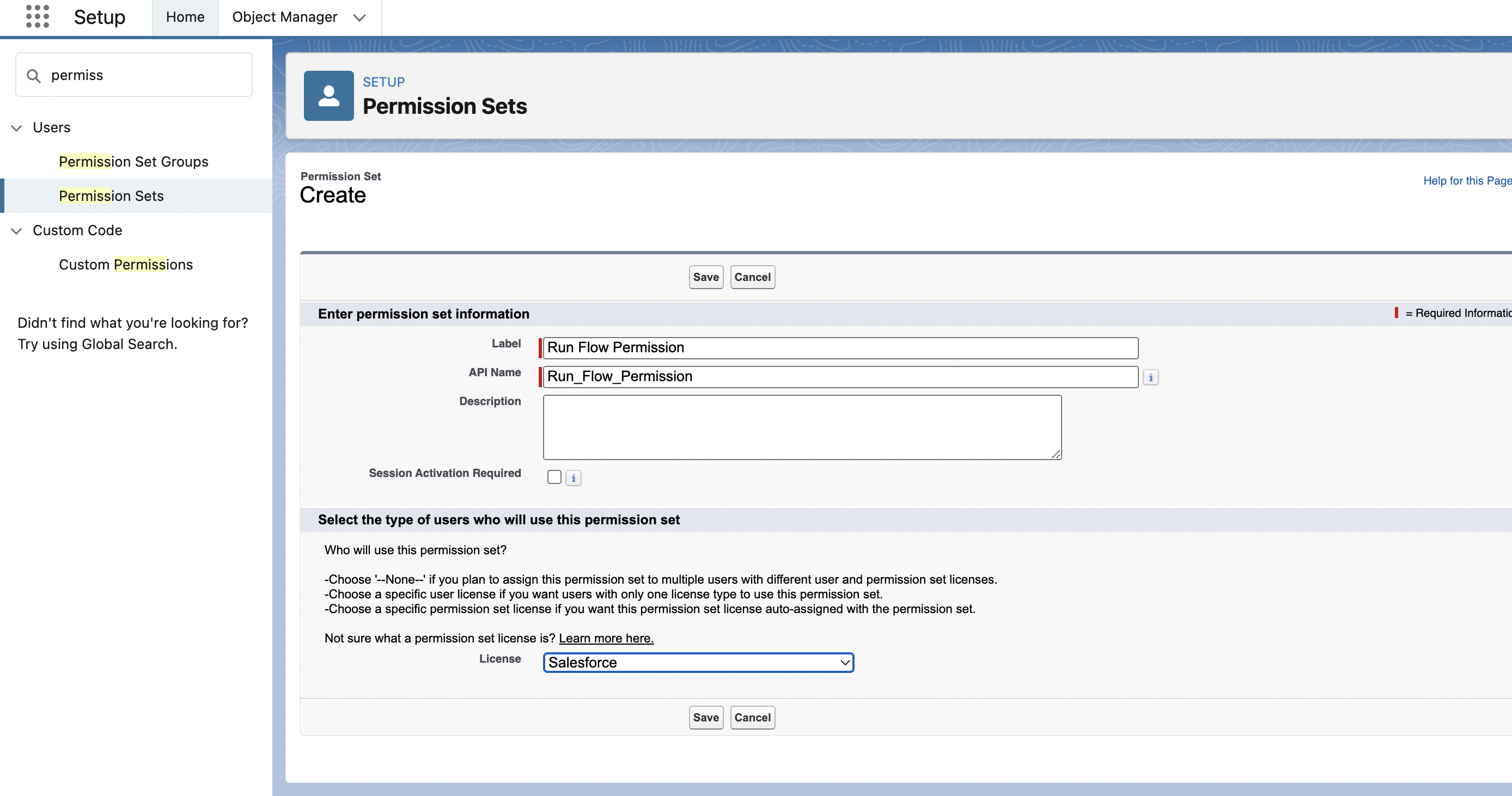Open the App Launcher dots icon

(38, 16)
